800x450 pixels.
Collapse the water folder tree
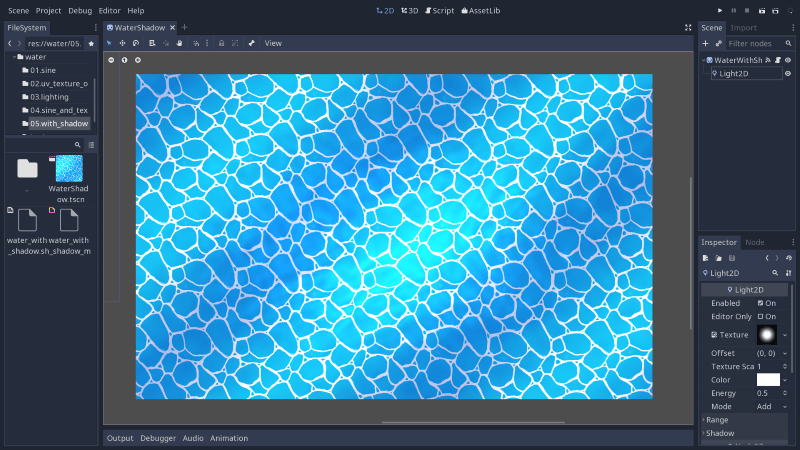coord(14,57)
